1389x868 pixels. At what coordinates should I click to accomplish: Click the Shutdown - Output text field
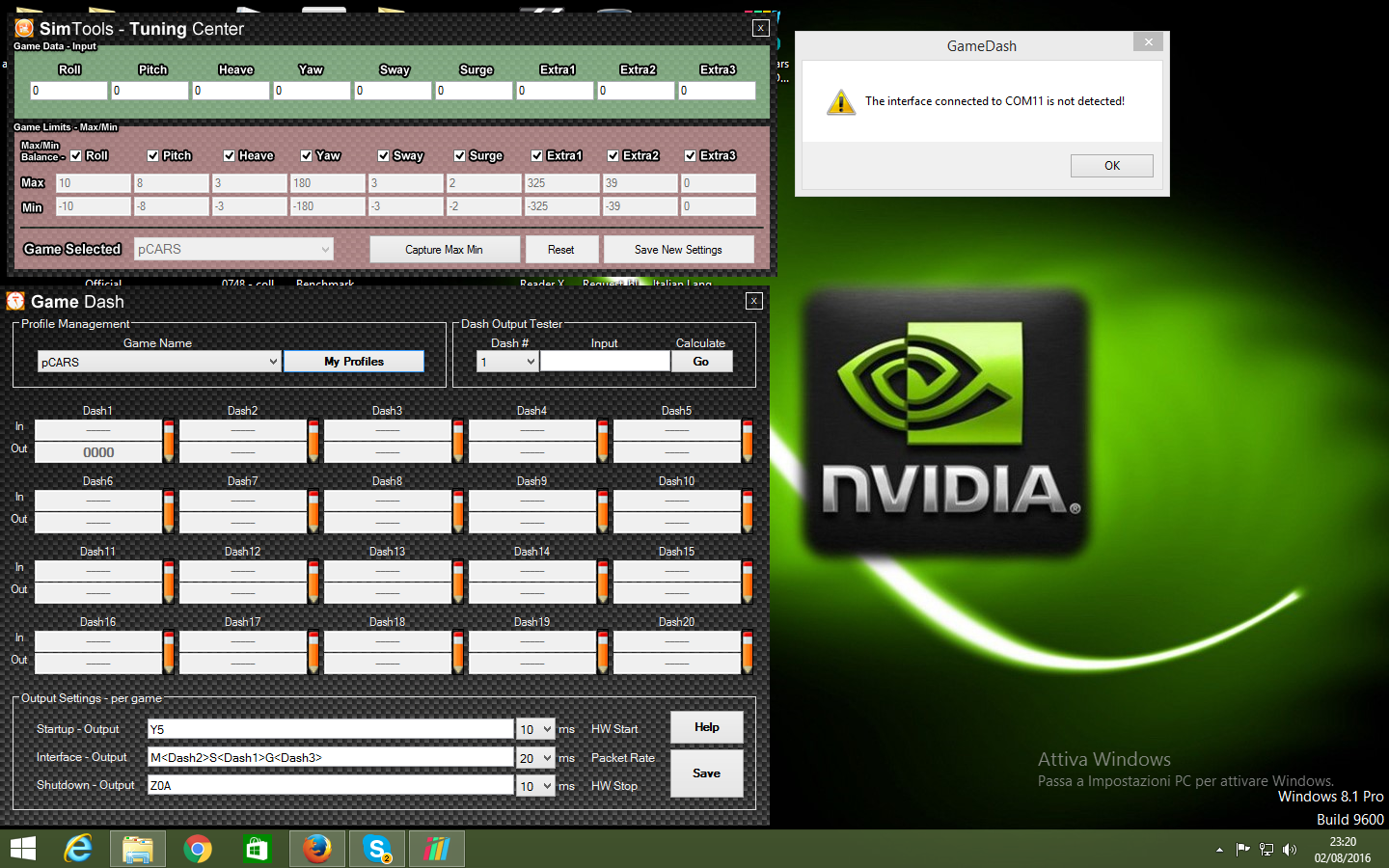coord(331,785)
